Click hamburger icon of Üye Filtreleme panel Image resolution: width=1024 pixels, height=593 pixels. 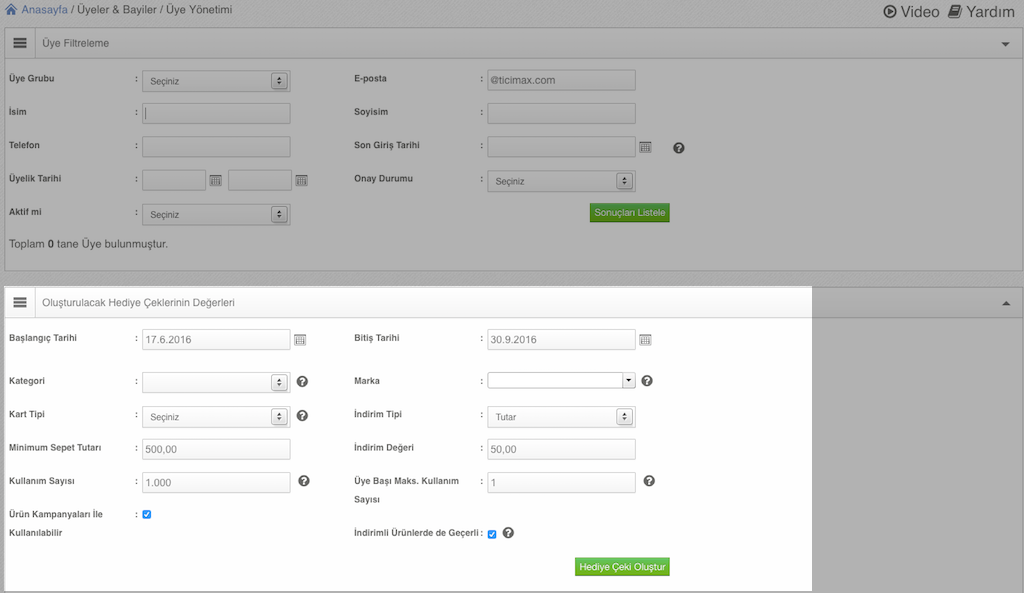[20, 44]
